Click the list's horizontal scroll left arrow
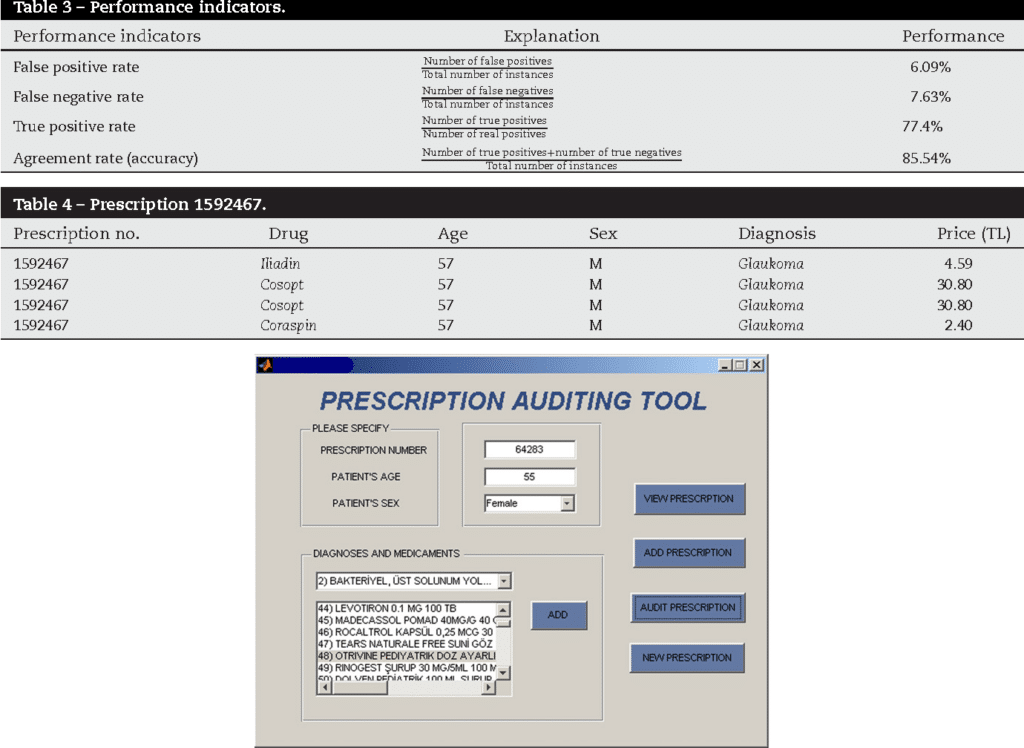The height and width of the screenshot is (748, 1024). [325, 688]
